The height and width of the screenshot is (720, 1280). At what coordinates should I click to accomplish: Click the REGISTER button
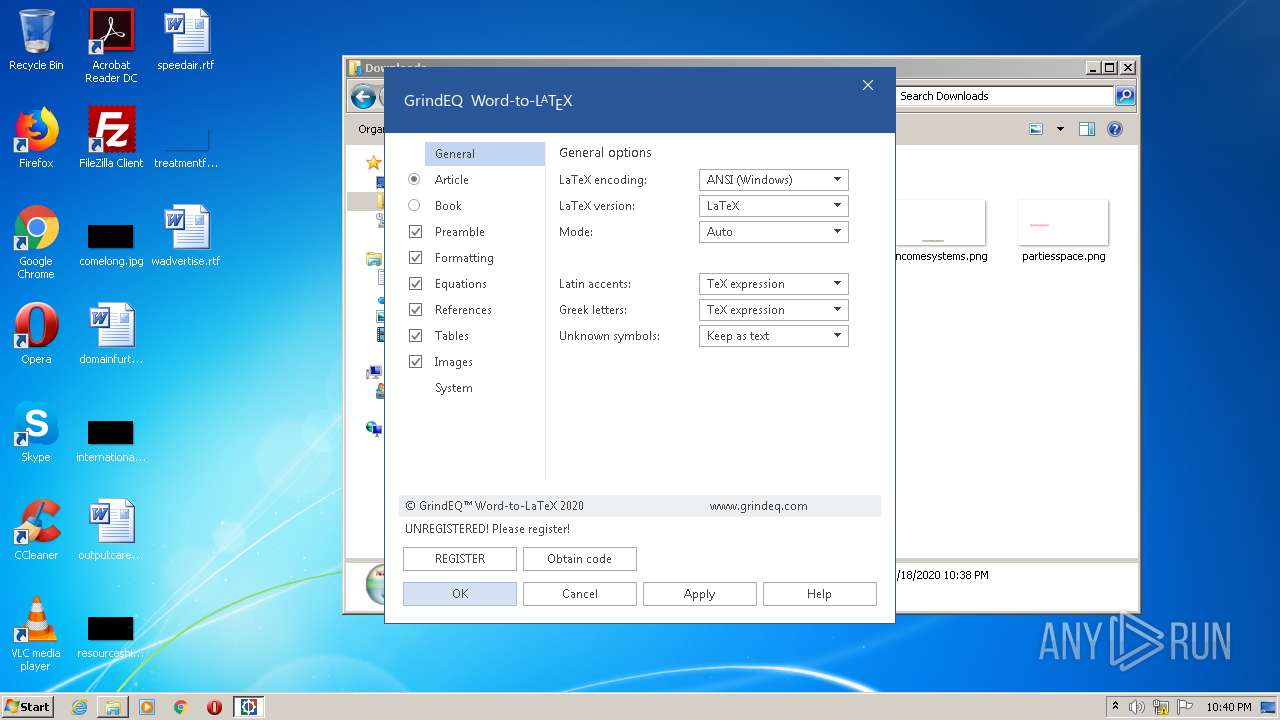coord(460,559)
